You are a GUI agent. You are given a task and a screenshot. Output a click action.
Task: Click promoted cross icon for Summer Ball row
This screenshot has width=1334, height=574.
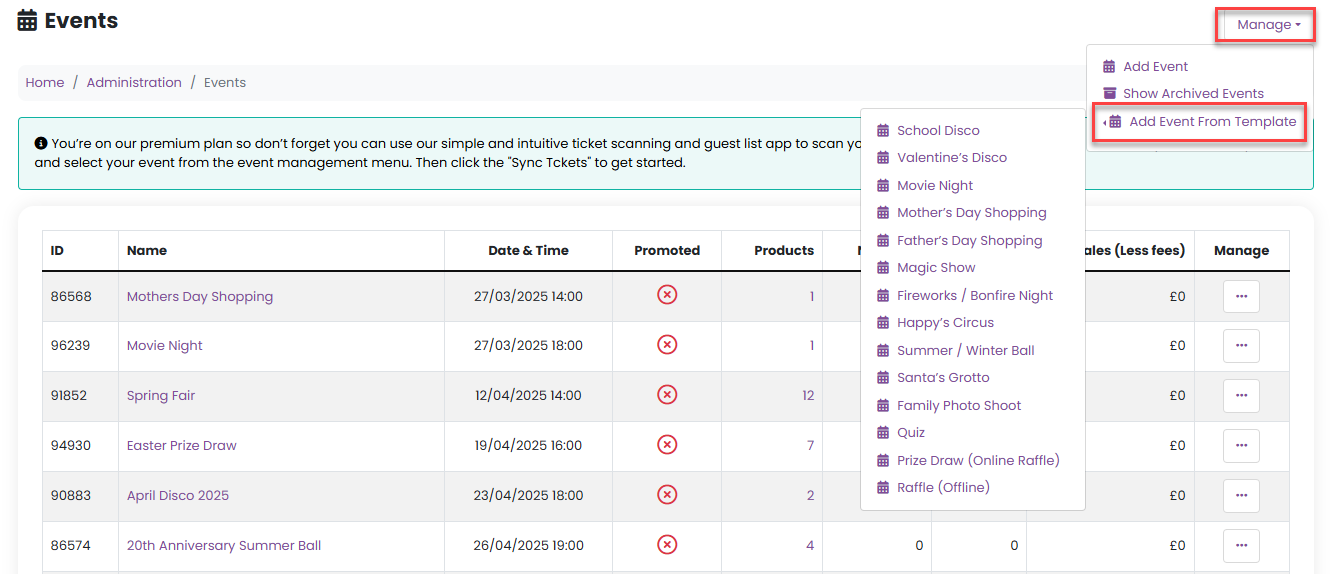pyautogui.click(x=667, y=545)
